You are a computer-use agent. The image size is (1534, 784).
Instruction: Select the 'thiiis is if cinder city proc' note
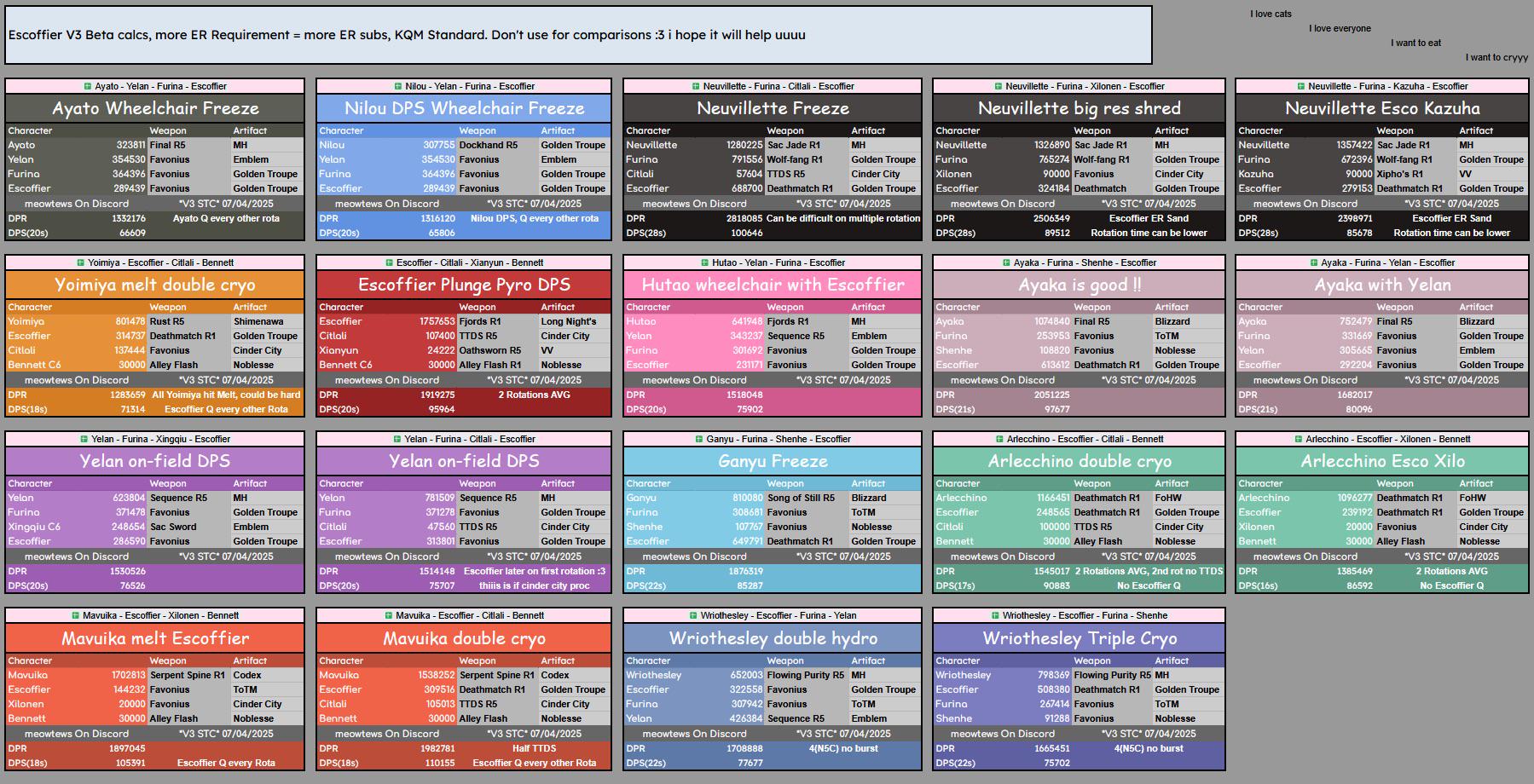534,585
